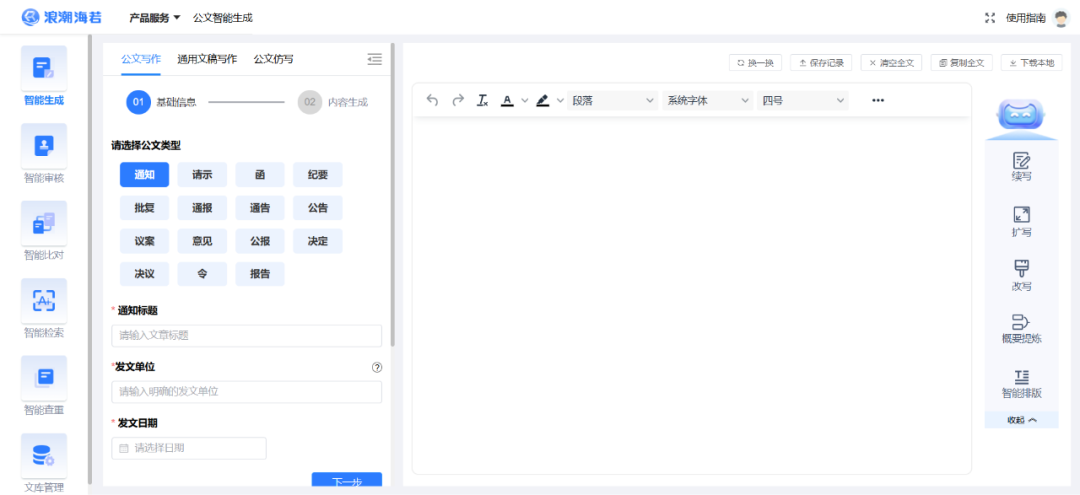Open 智能检索 sidebar module

(x=44, y=309)
